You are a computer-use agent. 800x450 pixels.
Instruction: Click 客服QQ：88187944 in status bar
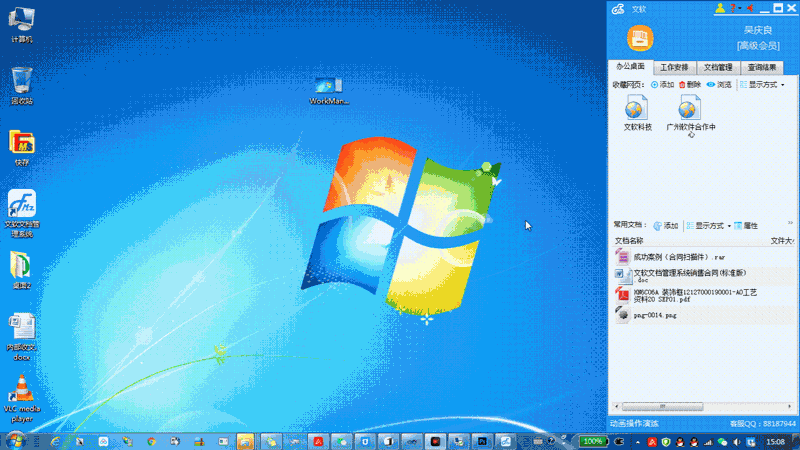click(x=762, y=423)
